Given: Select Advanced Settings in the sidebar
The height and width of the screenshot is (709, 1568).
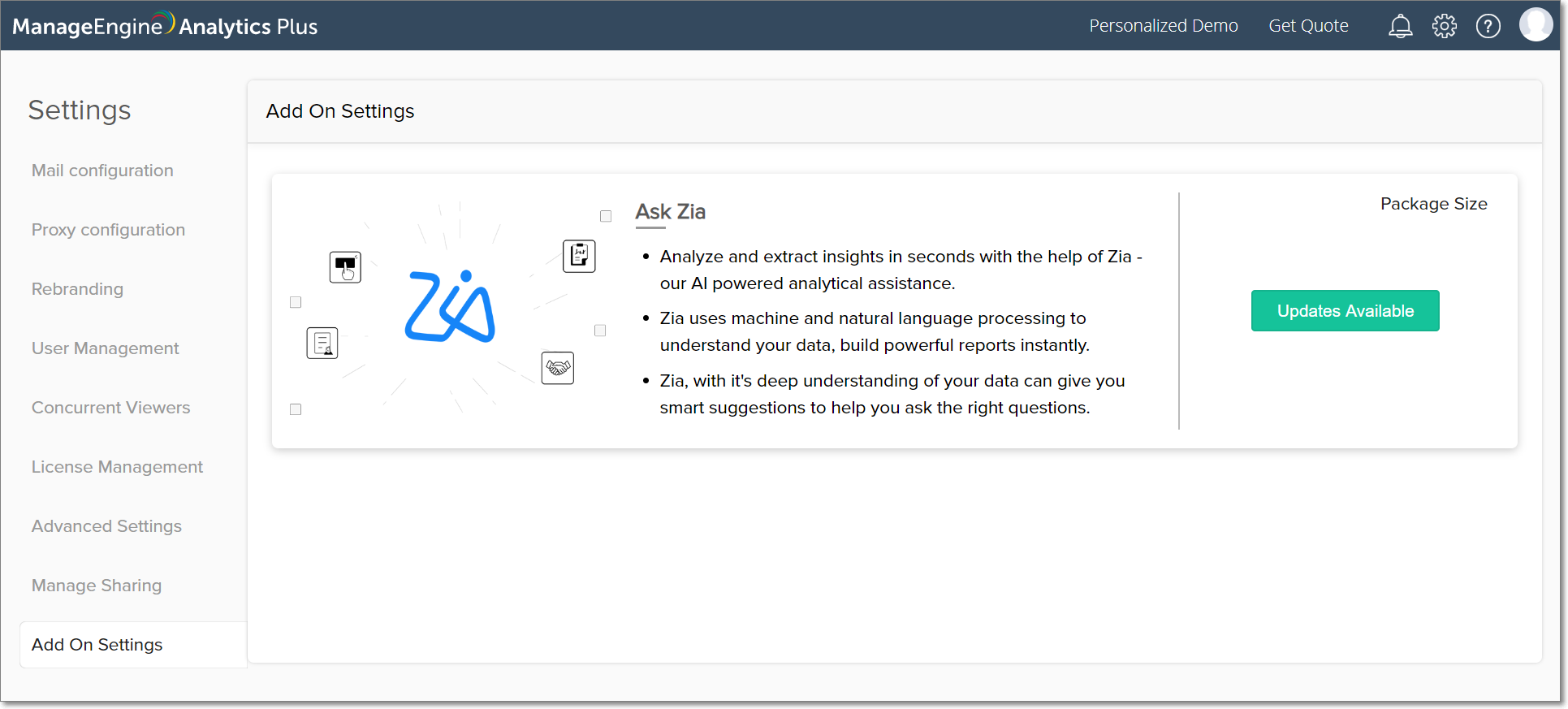Looking at the screenshot, I should [106, 526].
